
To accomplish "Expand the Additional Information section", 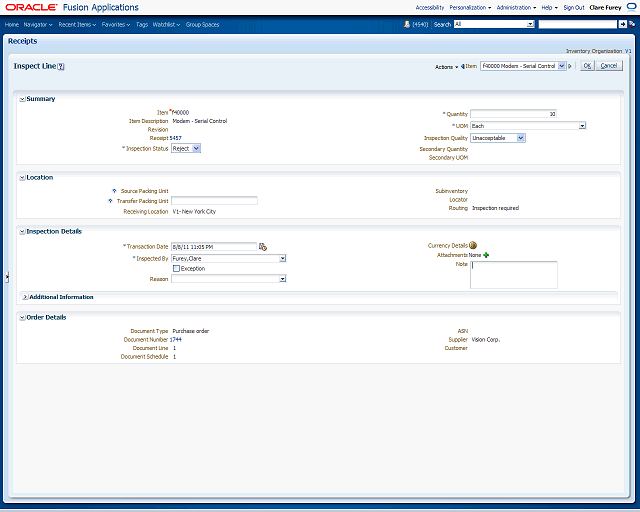I will (x=25, y=297).
